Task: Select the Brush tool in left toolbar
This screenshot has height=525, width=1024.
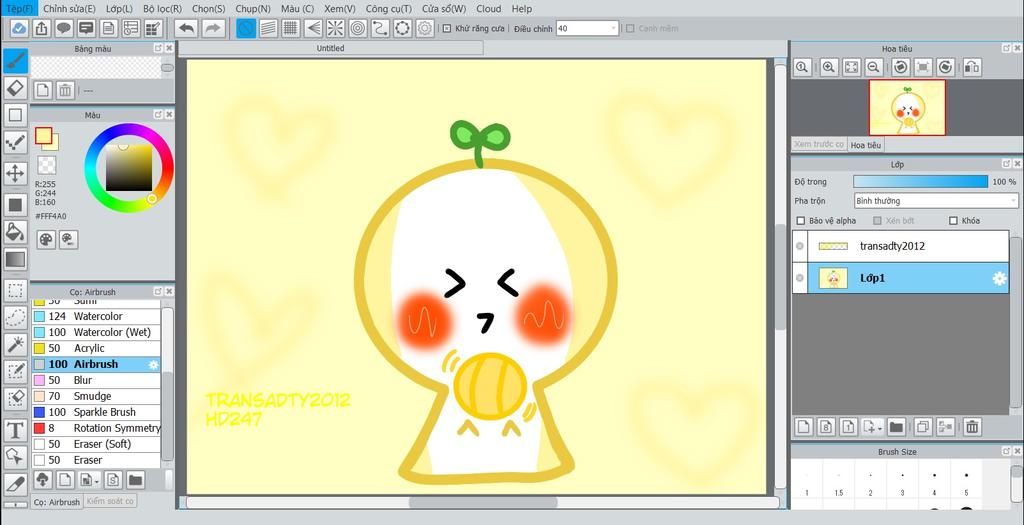Action: point(16,61)
